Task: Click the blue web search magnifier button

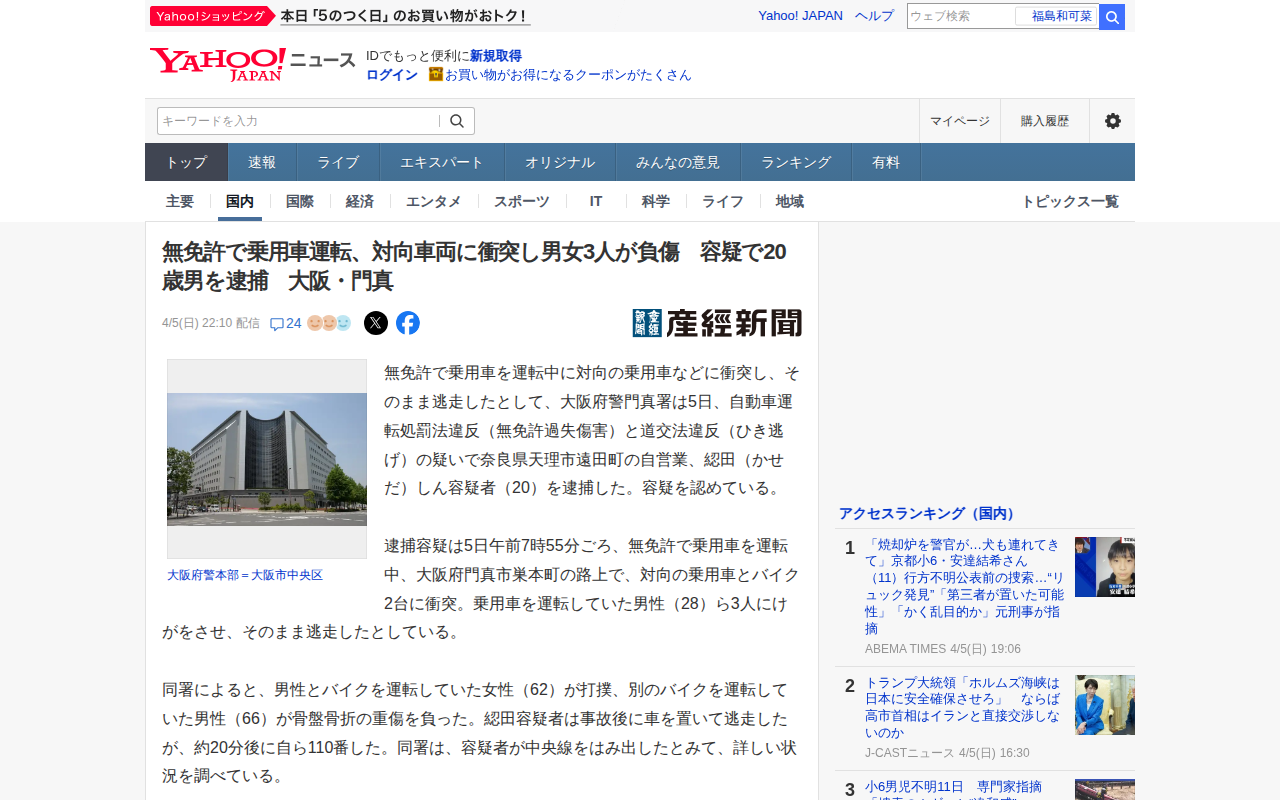Action: tap(1112, 17)
